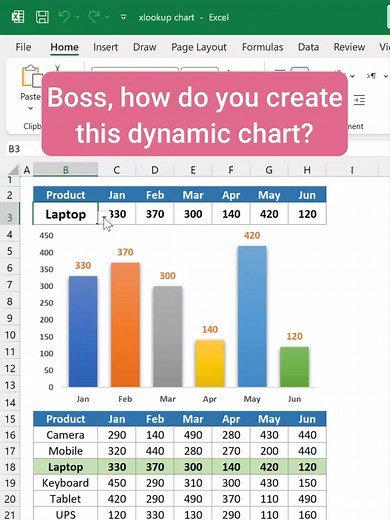Select the Mobile product cell

click(65, 451)
